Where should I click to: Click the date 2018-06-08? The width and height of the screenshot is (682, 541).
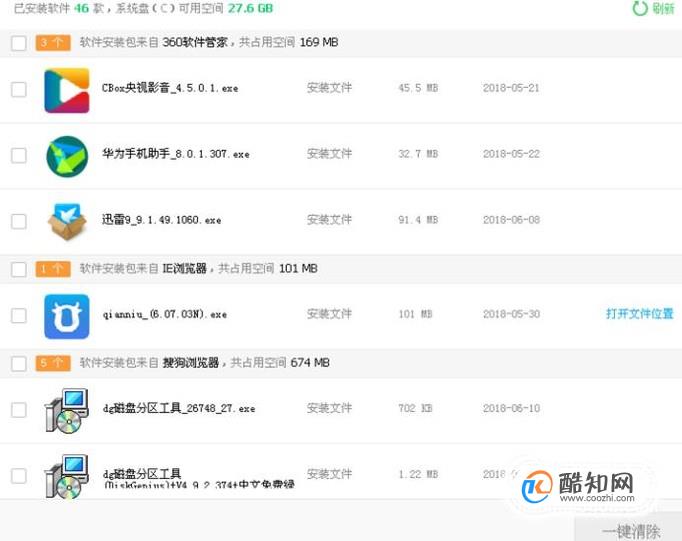tap(511, 220)
